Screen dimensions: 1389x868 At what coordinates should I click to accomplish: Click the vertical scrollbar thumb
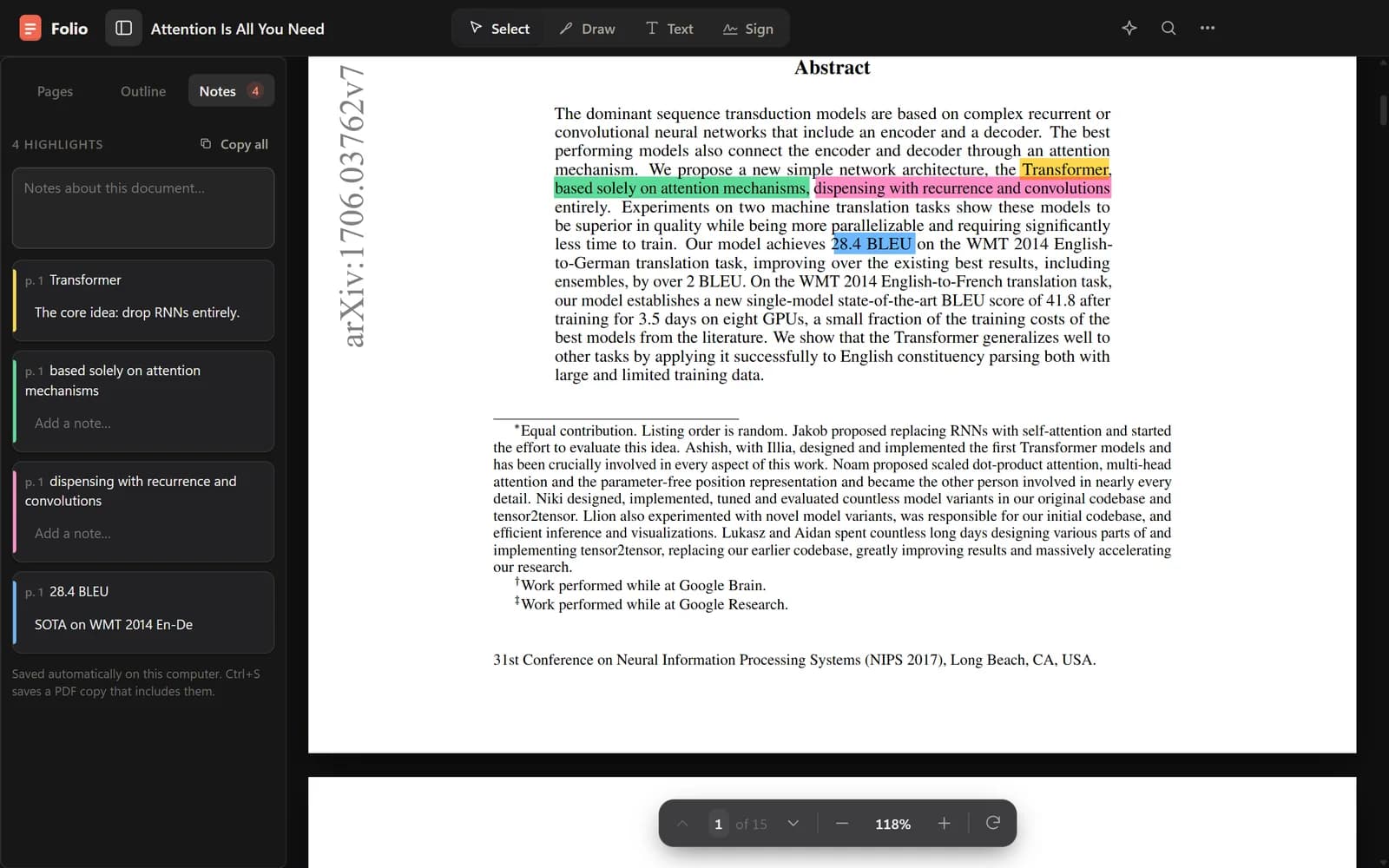pyautogui.click(x=1383, y=111)
